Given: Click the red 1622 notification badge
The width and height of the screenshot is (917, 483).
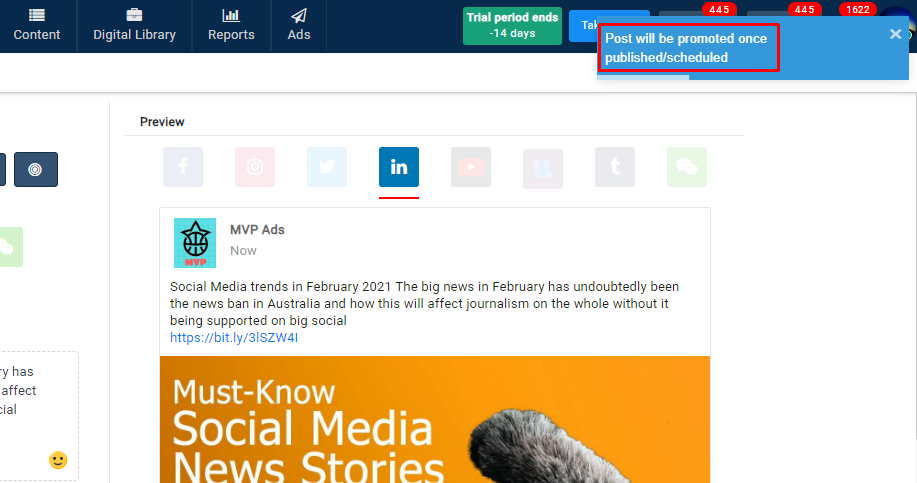Looking at the screenshot, I should (x=857, y=9).
